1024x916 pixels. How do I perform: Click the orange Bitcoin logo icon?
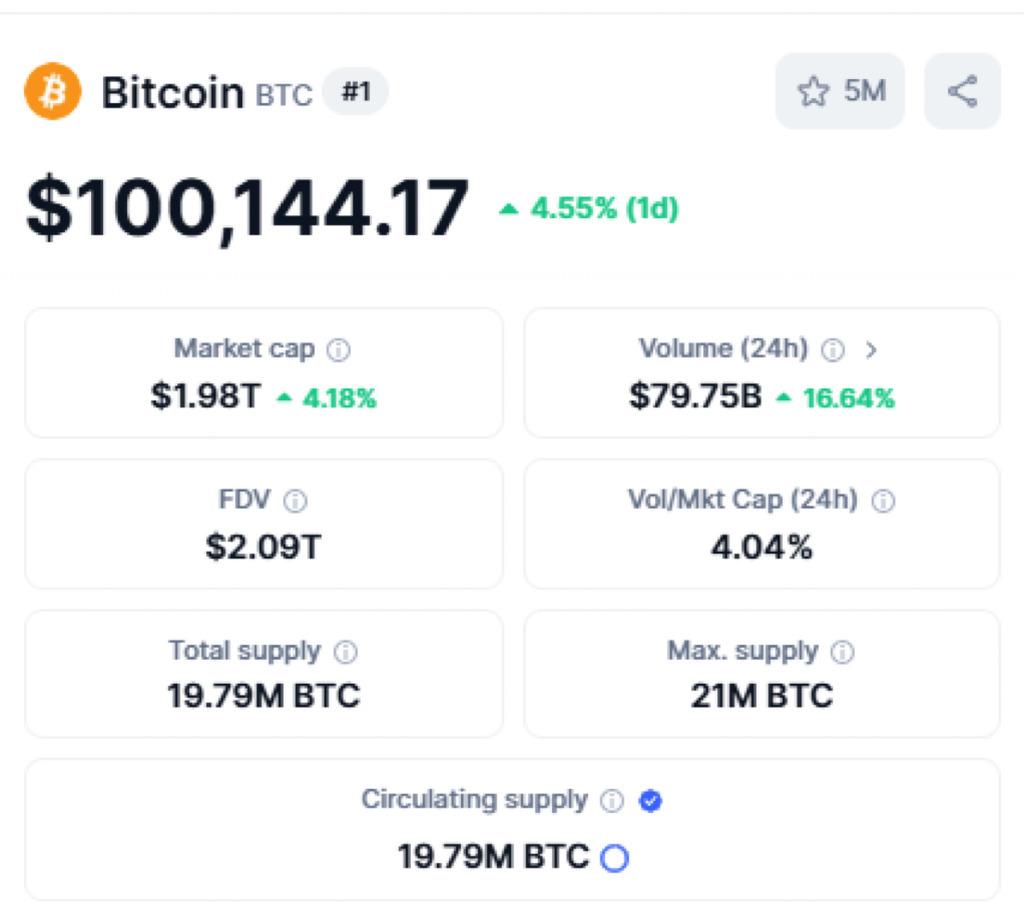53,91
